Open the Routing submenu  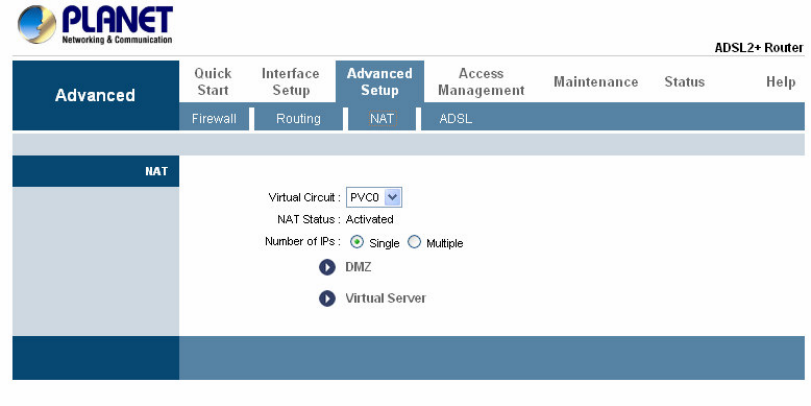point(298,119)
